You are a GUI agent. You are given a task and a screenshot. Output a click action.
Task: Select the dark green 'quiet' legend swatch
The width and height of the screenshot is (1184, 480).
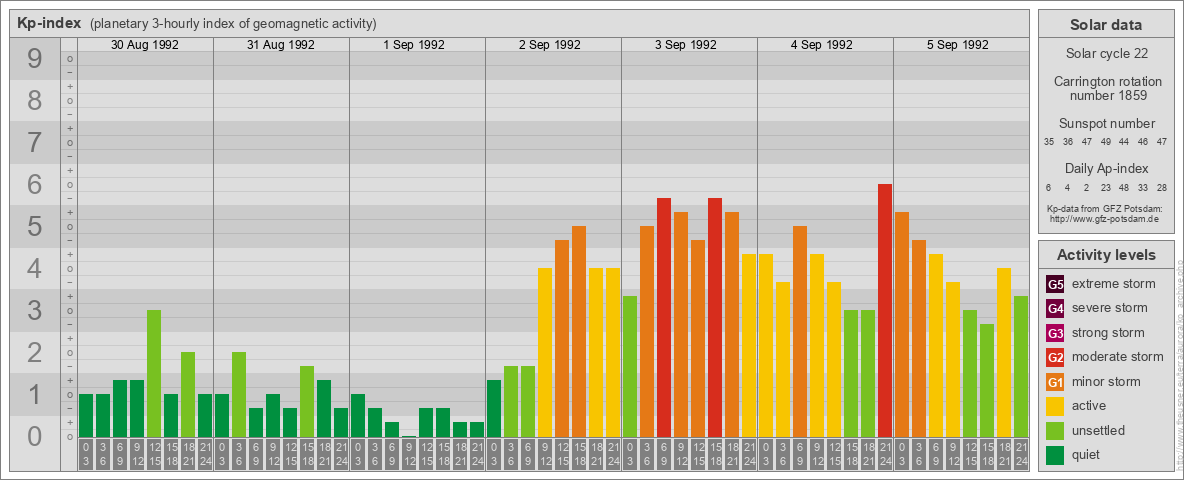coord(1055,454)
